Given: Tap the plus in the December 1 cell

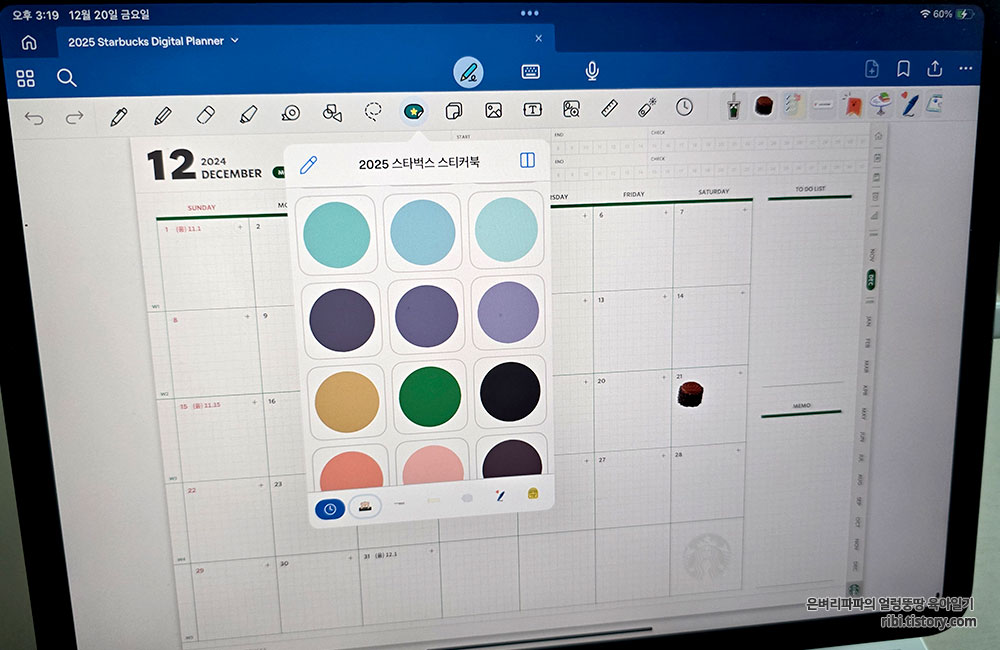Looking at the screenshot, I should [x=240, y=227].
